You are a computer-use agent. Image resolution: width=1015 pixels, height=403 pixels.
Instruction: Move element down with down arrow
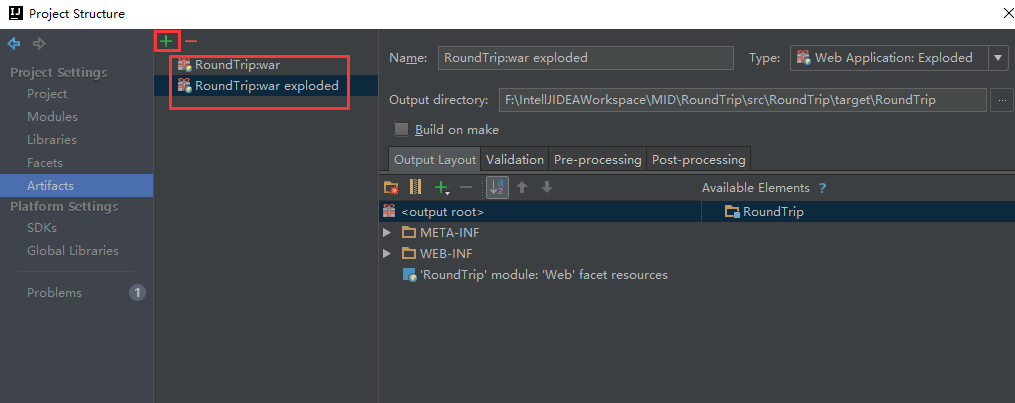(547, 188)
